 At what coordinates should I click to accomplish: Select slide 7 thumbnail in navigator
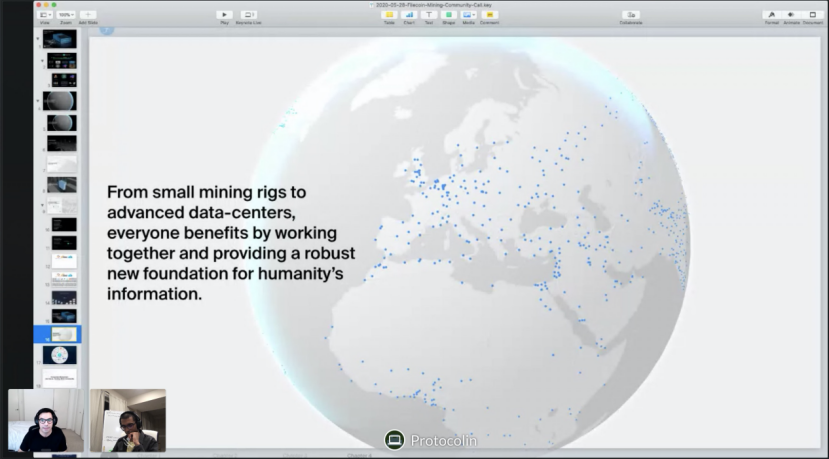[62, 164]
